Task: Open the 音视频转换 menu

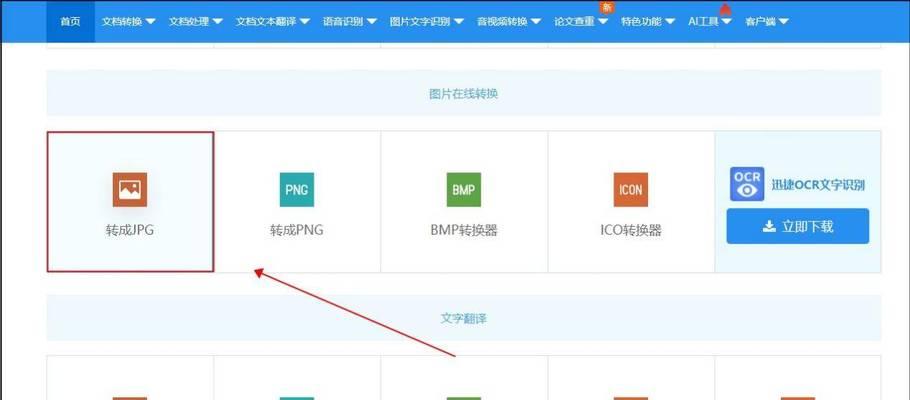Action: [x=509, y=21]
